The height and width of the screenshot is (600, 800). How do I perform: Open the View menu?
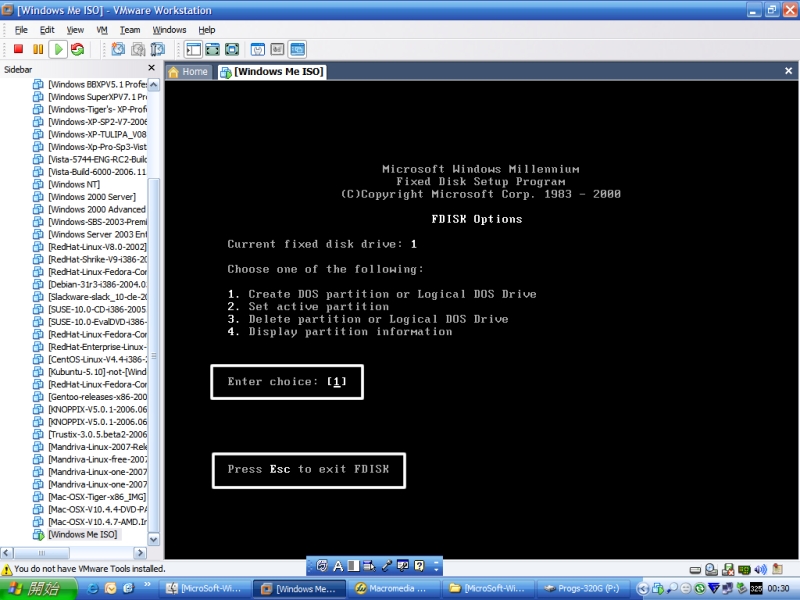point(75,30)
